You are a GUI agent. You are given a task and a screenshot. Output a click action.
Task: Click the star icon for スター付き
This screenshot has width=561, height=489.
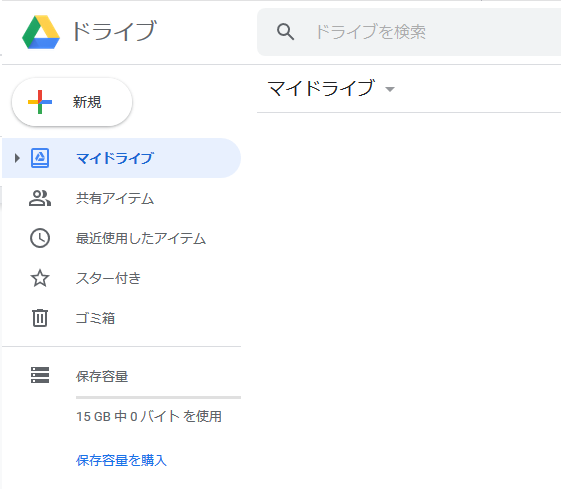(40, 278)
